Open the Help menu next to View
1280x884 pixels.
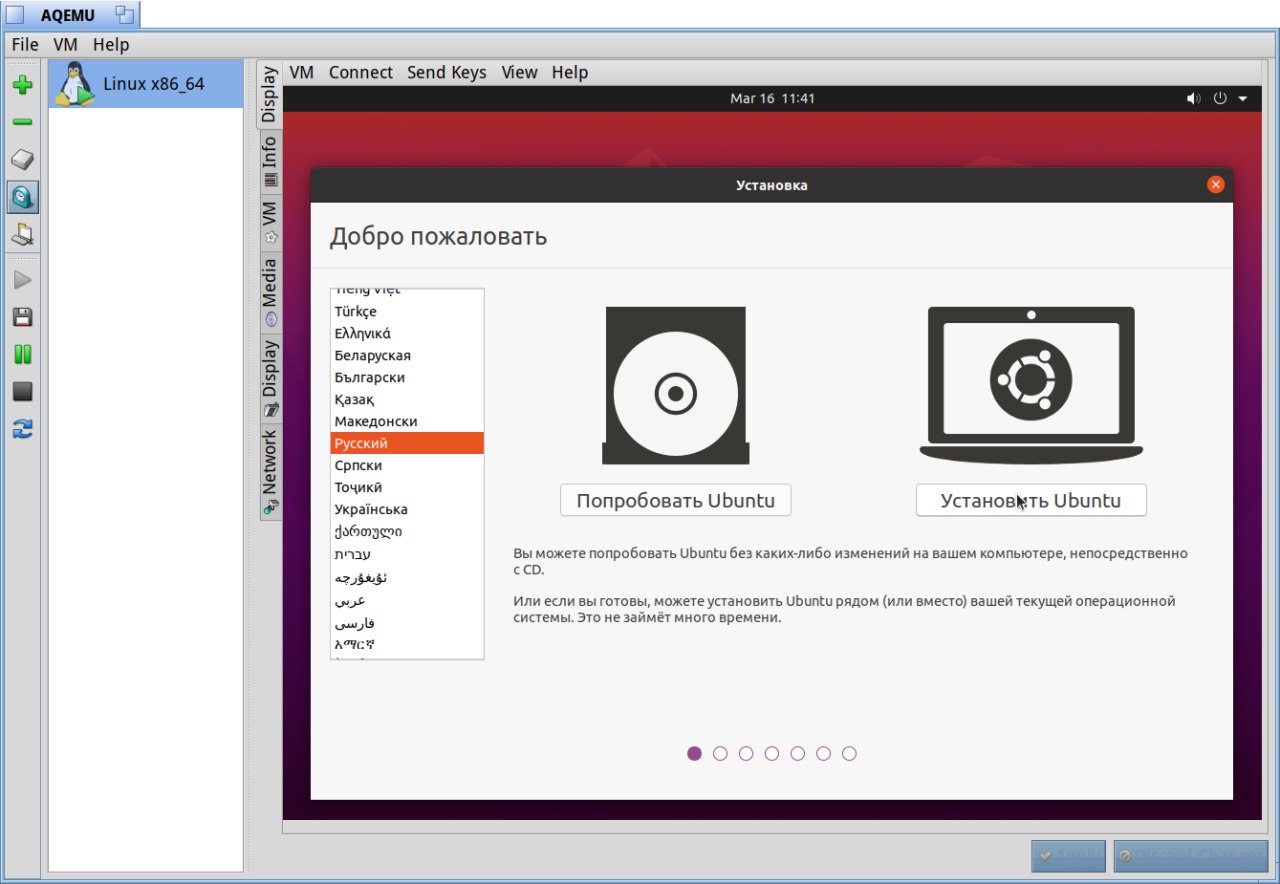[570, 72]
